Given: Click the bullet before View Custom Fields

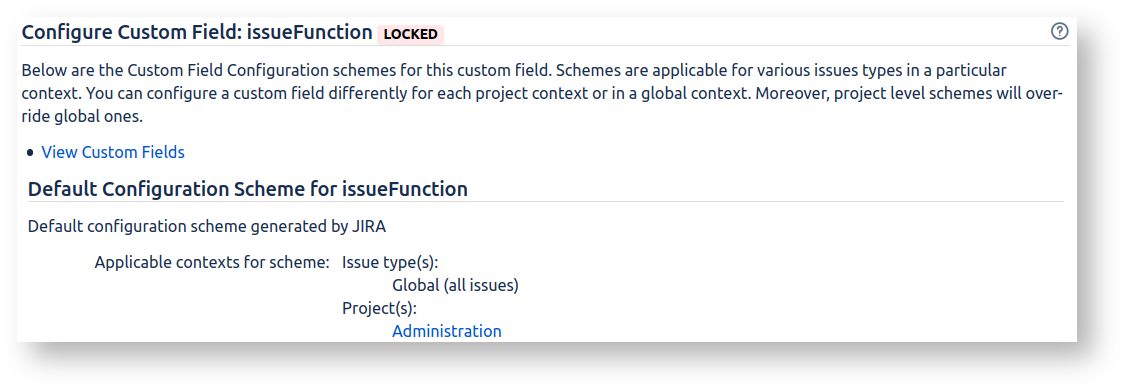Looking at the screenshot, I should [29, 153].
